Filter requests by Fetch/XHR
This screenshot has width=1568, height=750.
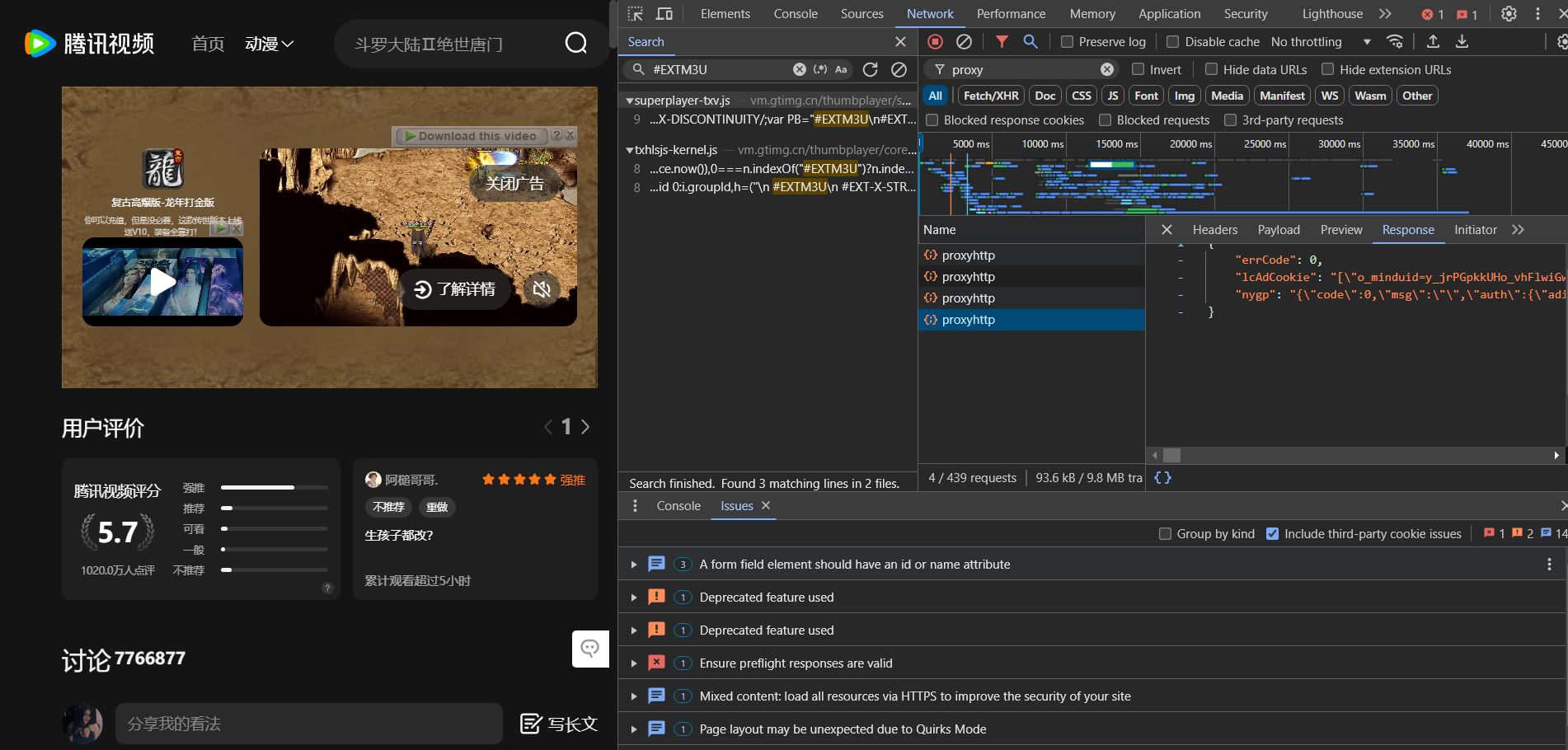click(x=991, y=96)
